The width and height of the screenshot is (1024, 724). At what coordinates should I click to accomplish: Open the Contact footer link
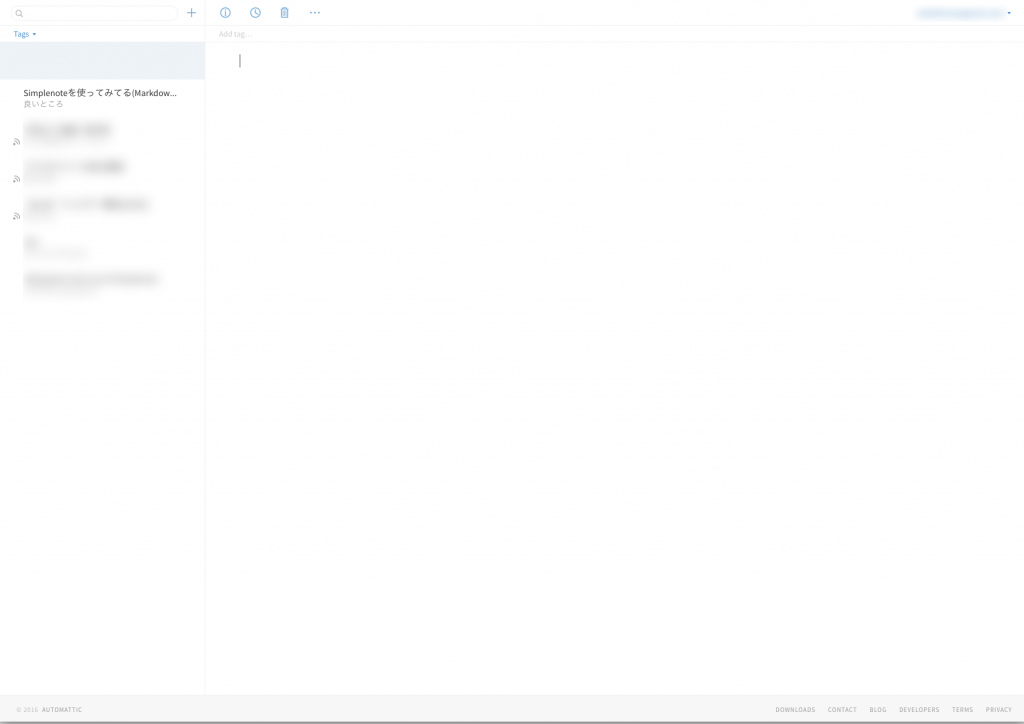(x=842, y=710)
